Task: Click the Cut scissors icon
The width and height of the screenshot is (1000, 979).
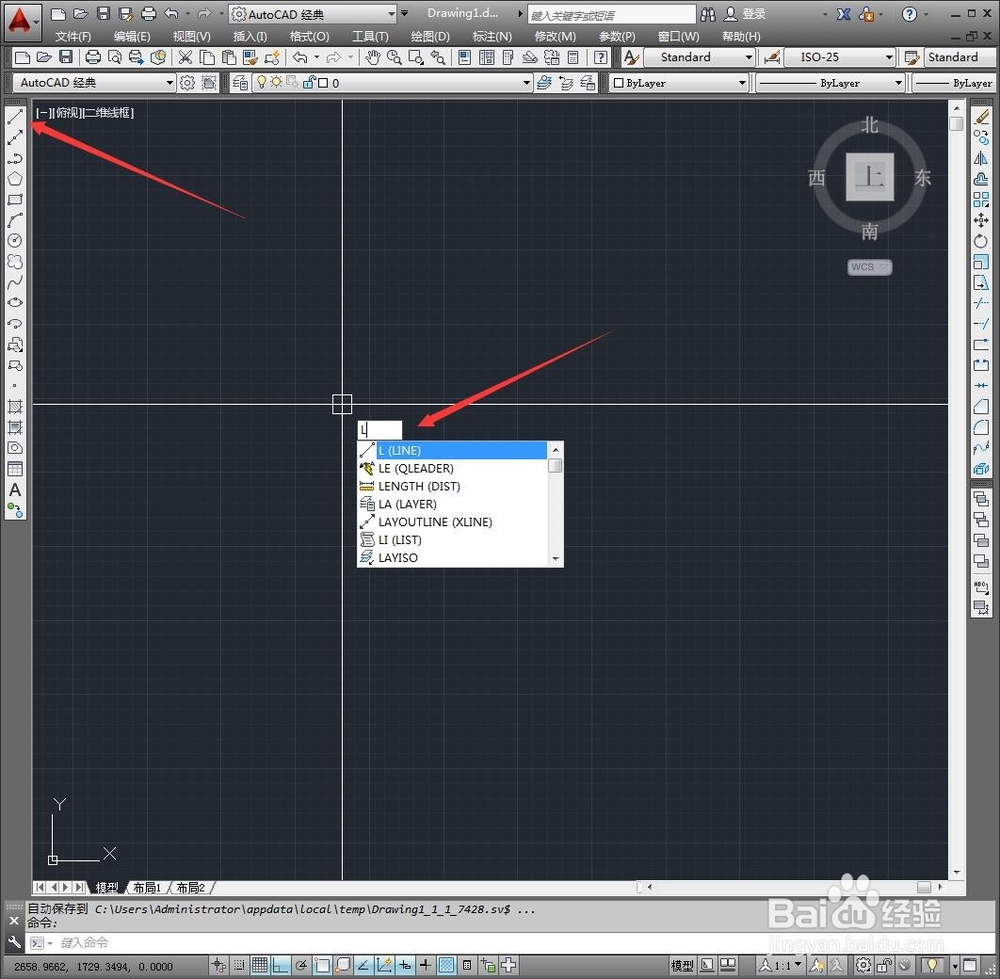Action: (x=185, y=58)
